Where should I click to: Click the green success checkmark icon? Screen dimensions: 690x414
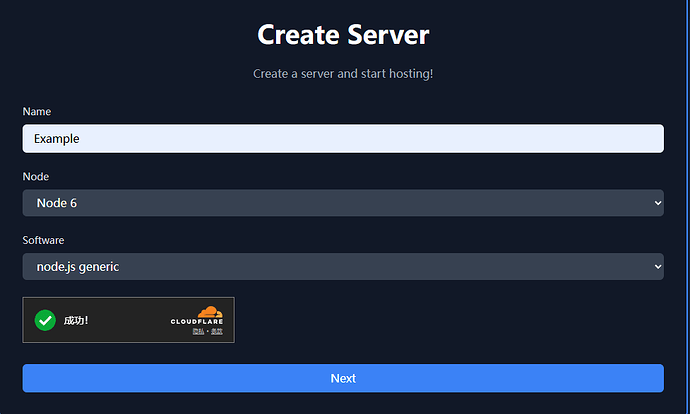(x=45, y=320)
